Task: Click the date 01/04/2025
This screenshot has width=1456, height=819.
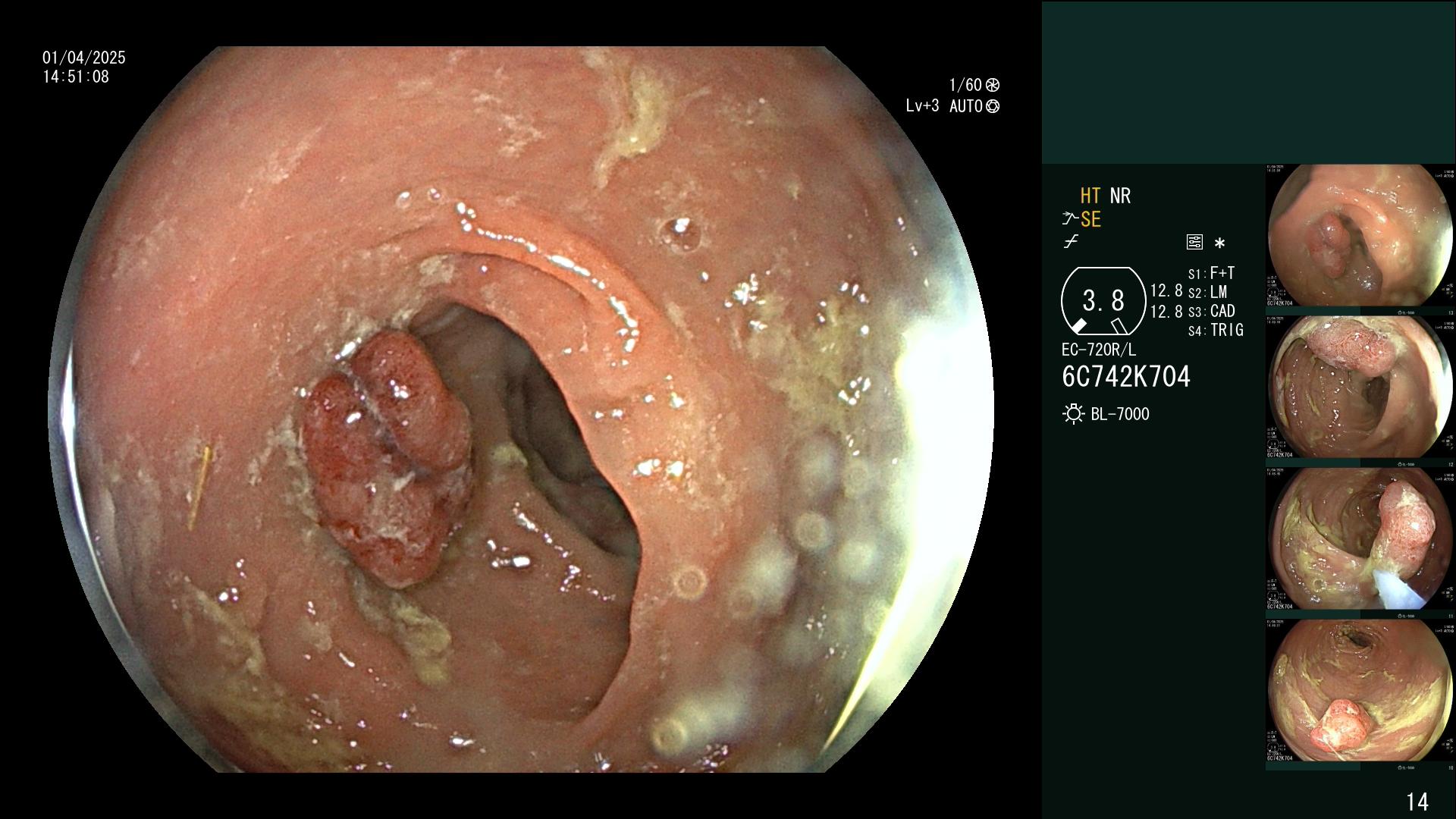Action: 84,58
